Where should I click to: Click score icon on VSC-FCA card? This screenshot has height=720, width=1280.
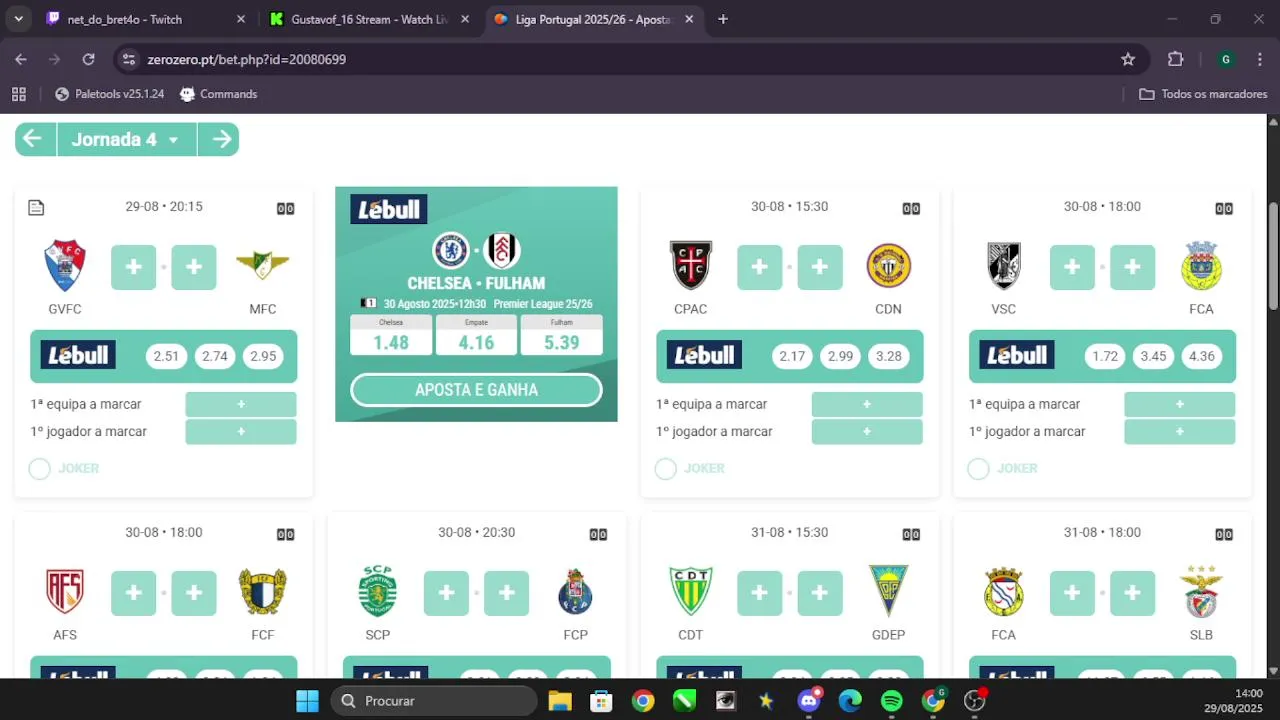pos(1224,208)
